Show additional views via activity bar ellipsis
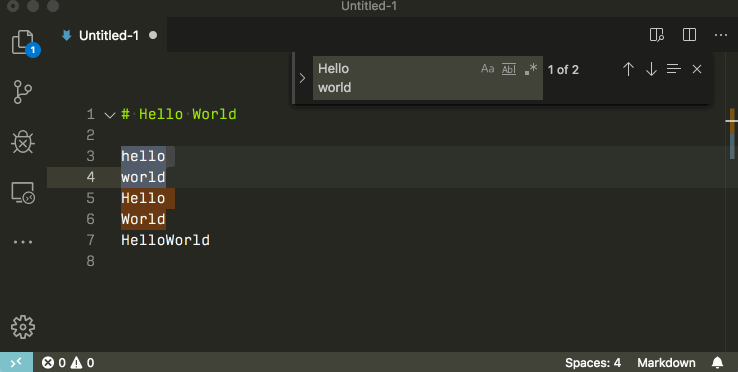738x372 pixels. coord(23,242)
